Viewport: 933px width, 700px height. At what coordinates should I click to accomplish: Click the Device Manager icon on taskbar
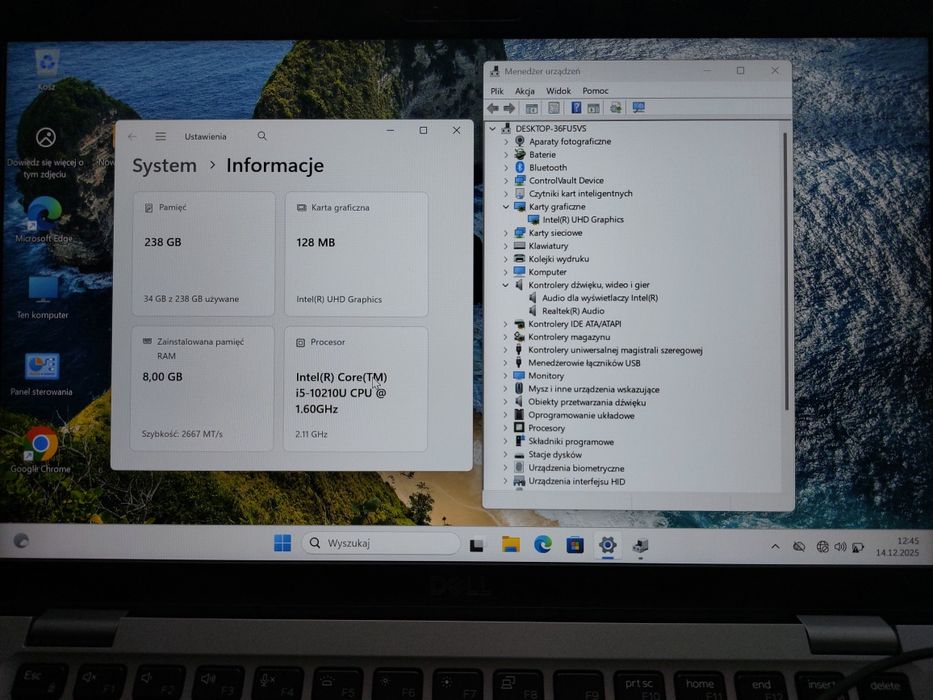pyautogui.click(x=640, y=545)
